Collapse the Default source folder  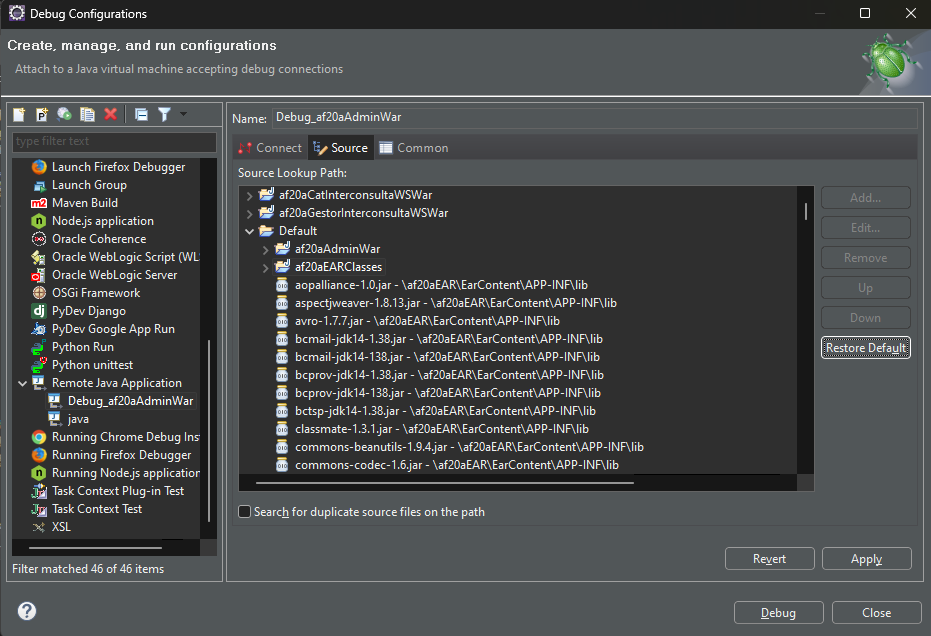click(x=249, y=232)
